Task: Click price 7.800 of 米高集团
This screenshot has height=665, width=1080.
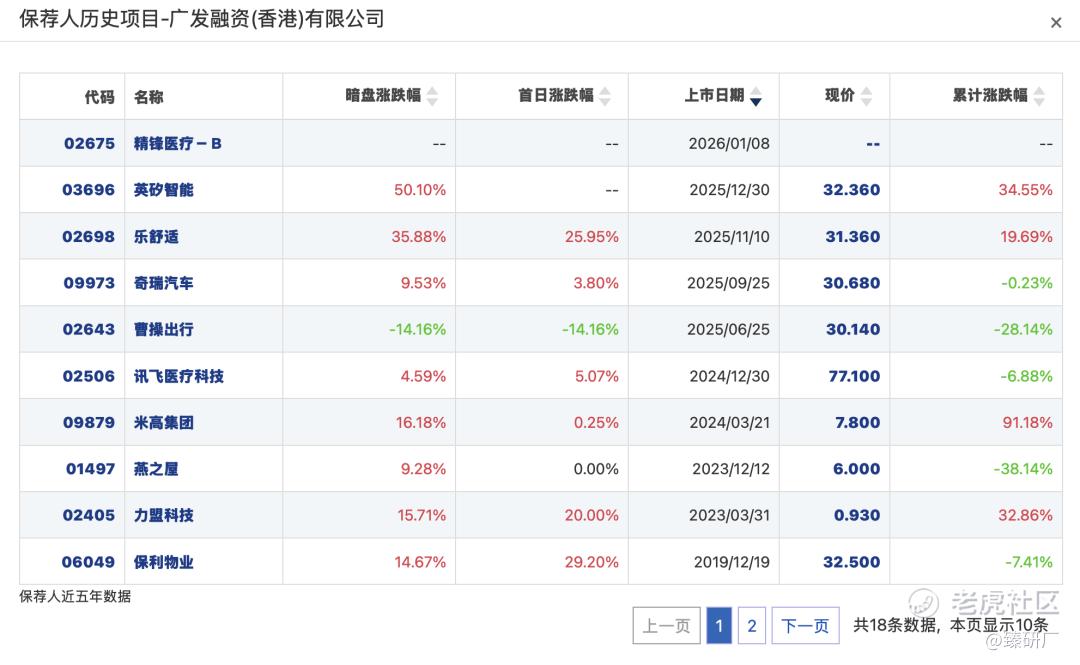Action: [x=858, y=422]
